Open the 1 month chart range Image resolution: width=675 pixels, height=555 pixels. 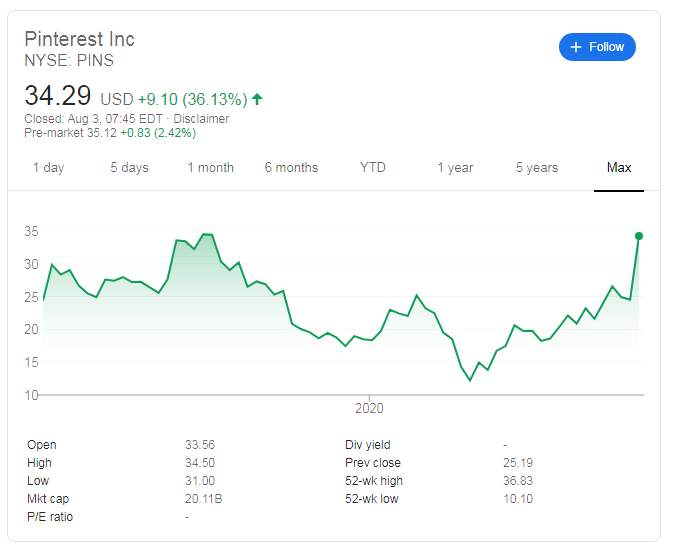pyautogui.click(x=211, y=167)
